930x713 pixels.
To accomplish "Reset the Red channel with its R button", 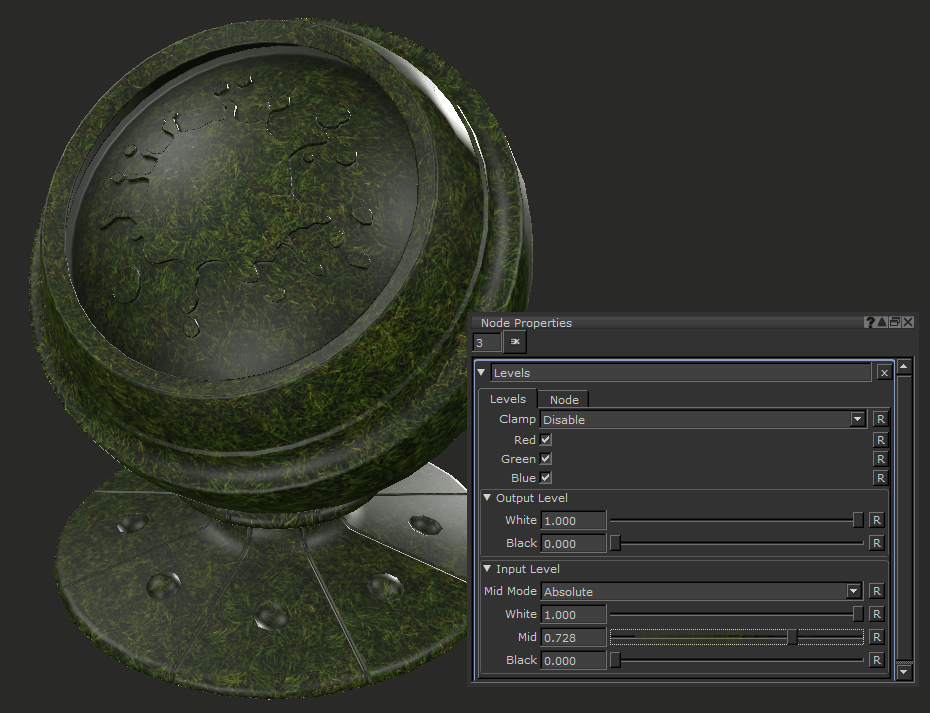I will coord(880,440).
